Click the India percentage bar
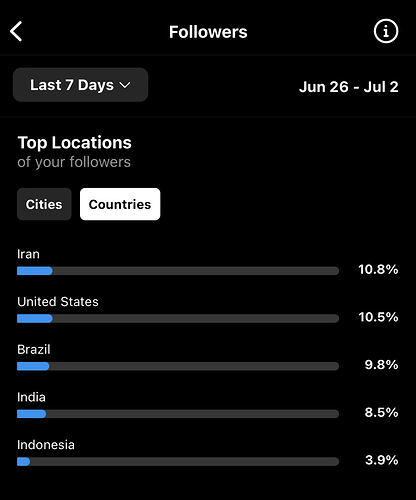The width and height of the screenshot is (416, 500). (178, 414)
